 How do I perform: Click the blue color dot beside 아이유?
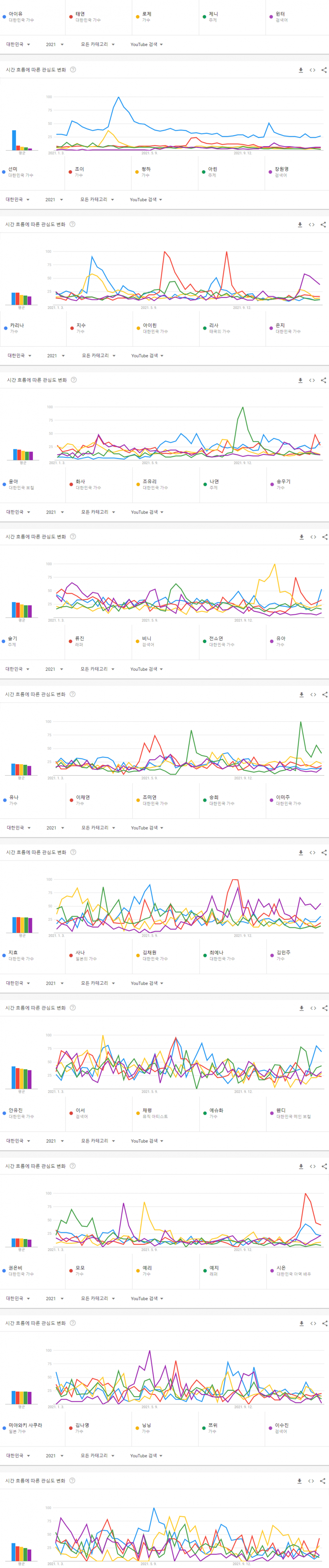tap(4, 17)
